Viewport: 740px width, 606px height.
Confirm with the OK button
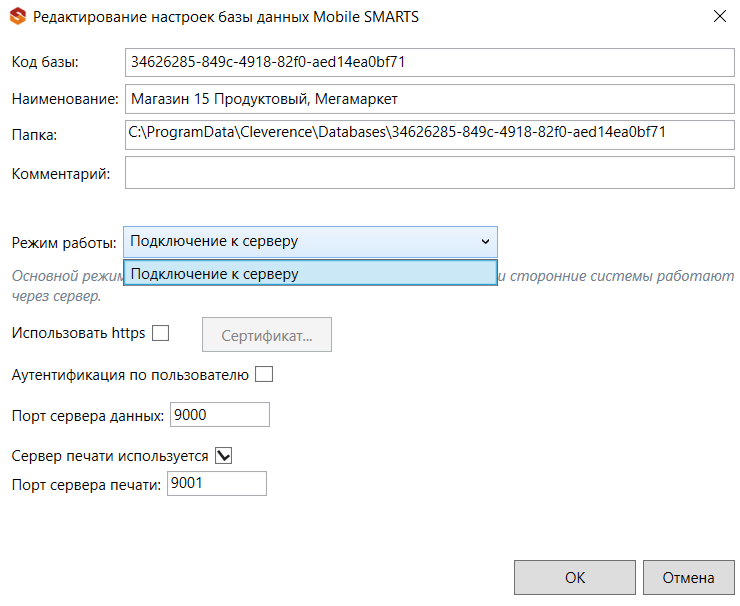click(575, 577)
